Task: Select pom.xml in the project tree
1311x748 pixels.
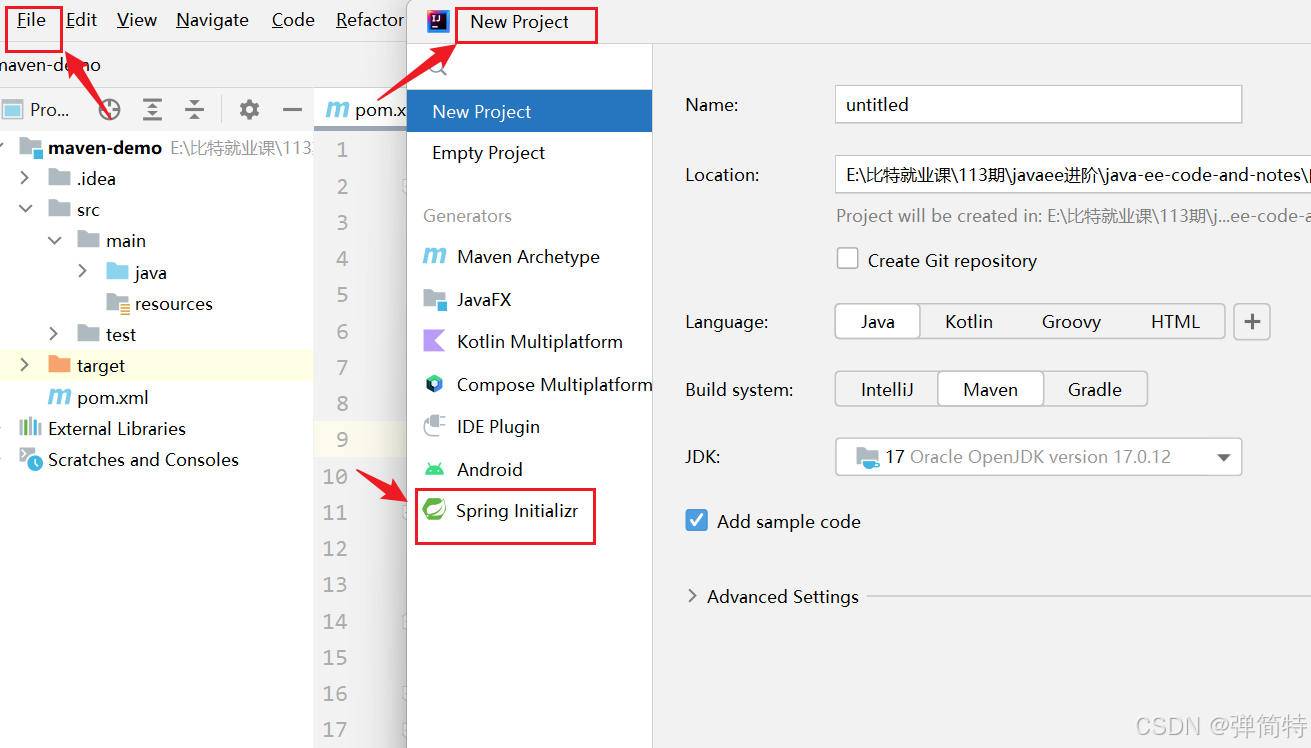Action: tap(112, 397)
